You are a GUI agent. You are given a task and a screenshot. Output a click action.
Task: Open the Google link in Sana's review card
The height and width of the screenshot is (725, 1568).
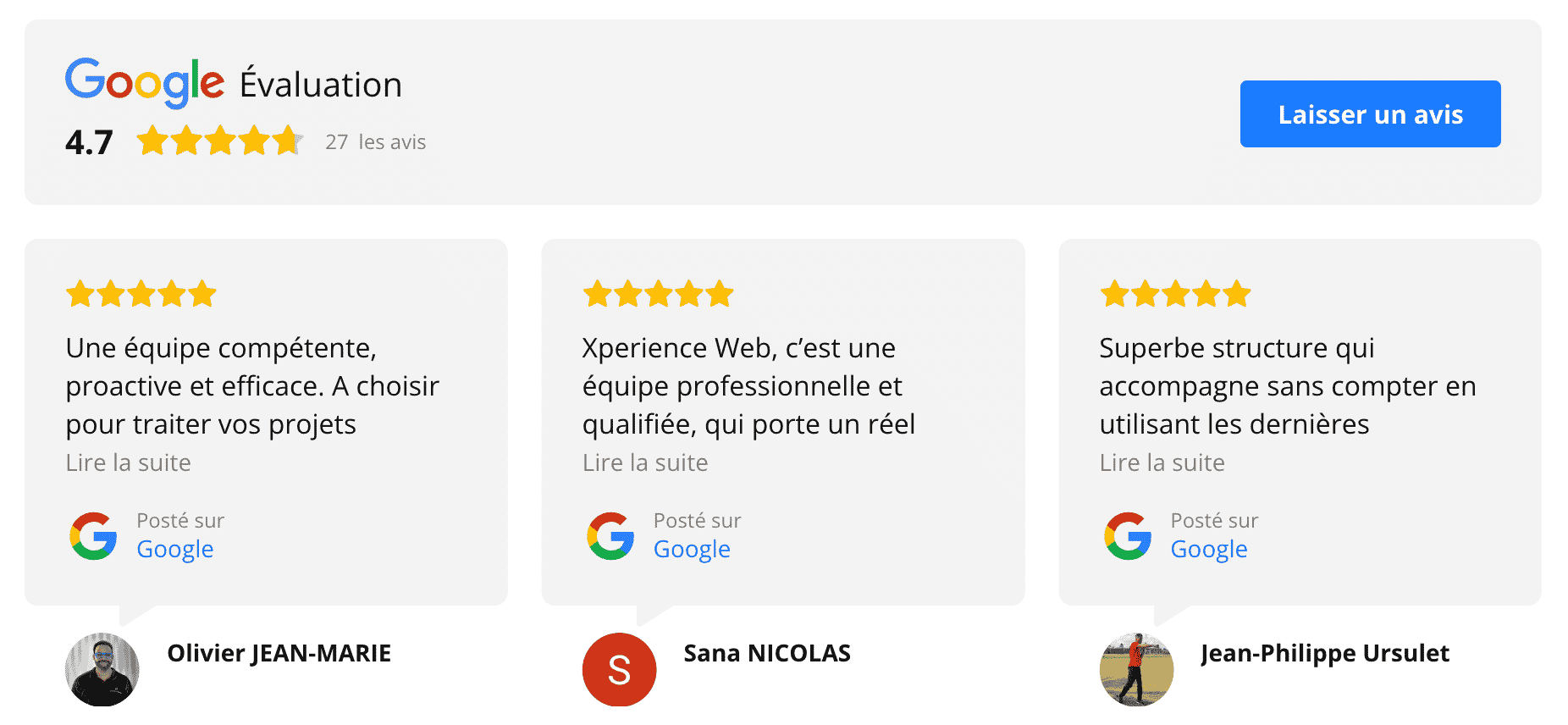(692, 549)
